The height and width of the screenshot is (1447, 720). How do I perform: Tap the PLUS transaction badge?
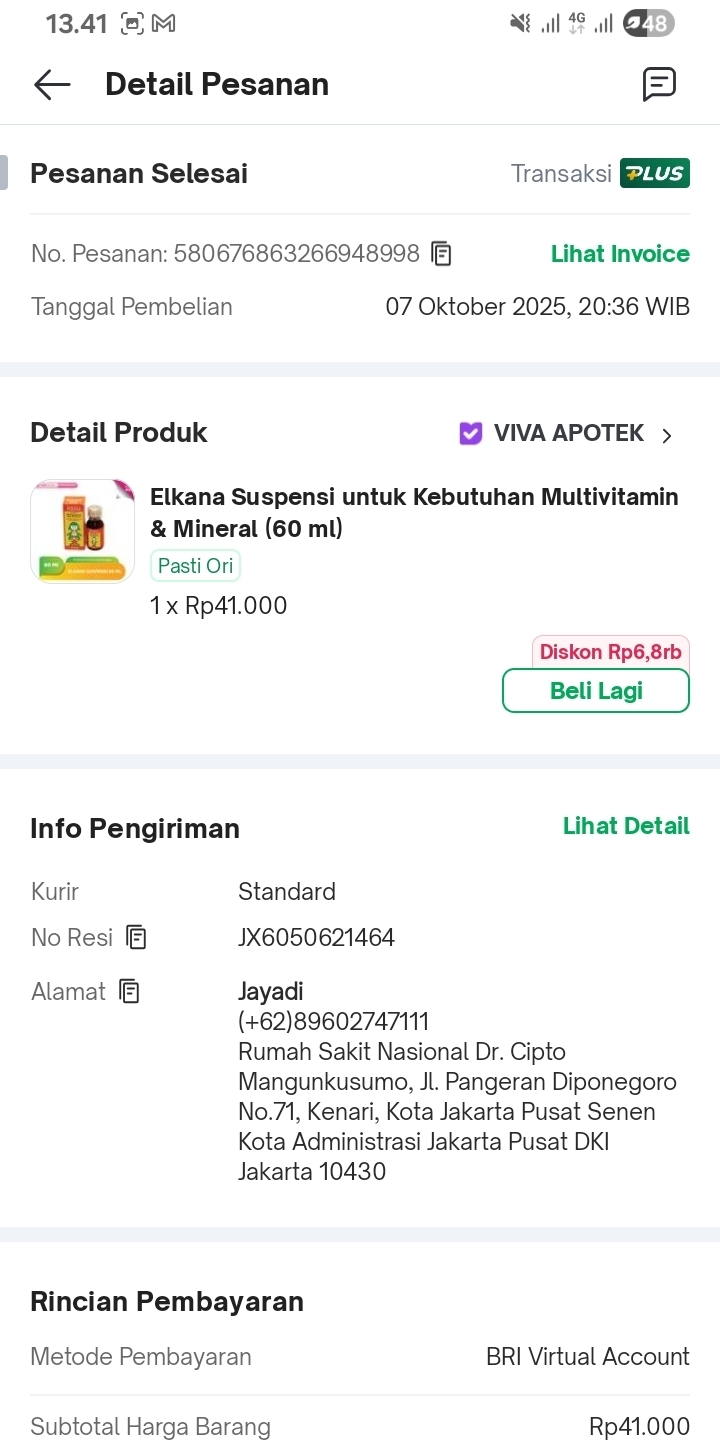(x=654, y=173)
